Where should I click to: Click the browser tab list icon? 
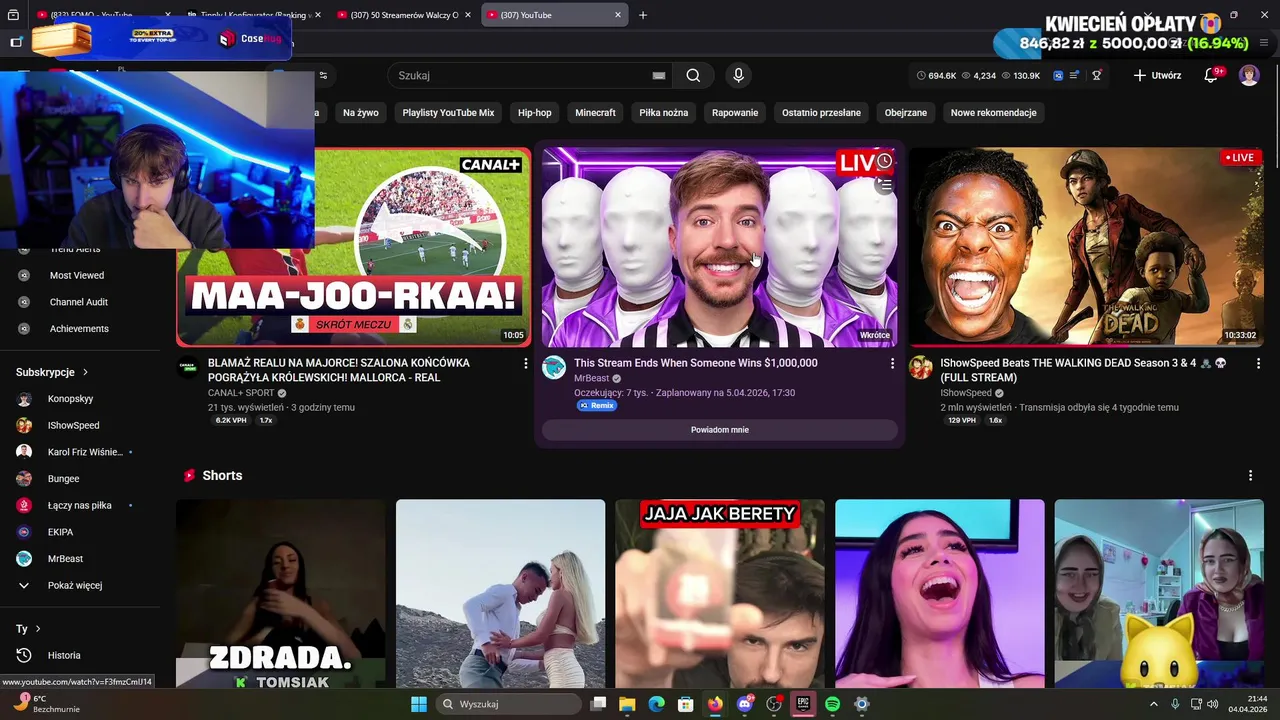[13, 15]
